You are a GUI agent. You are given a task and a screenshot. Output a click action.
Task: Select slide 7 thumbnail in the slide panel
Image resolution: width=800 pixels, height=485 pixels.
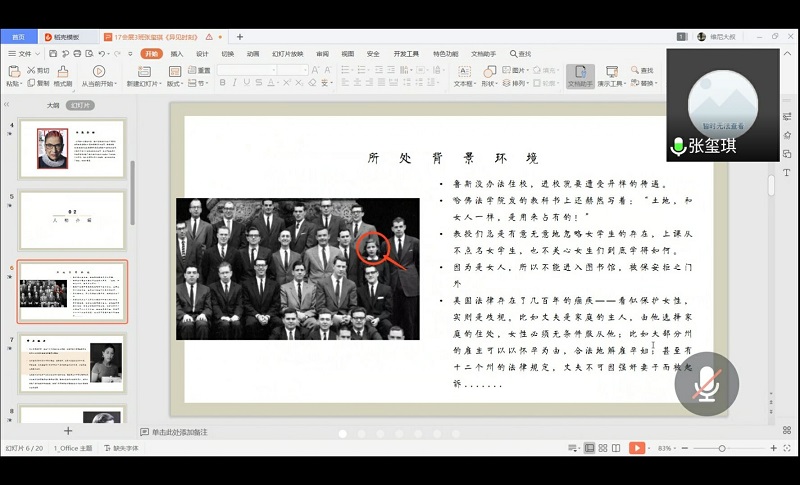[72, 363]
